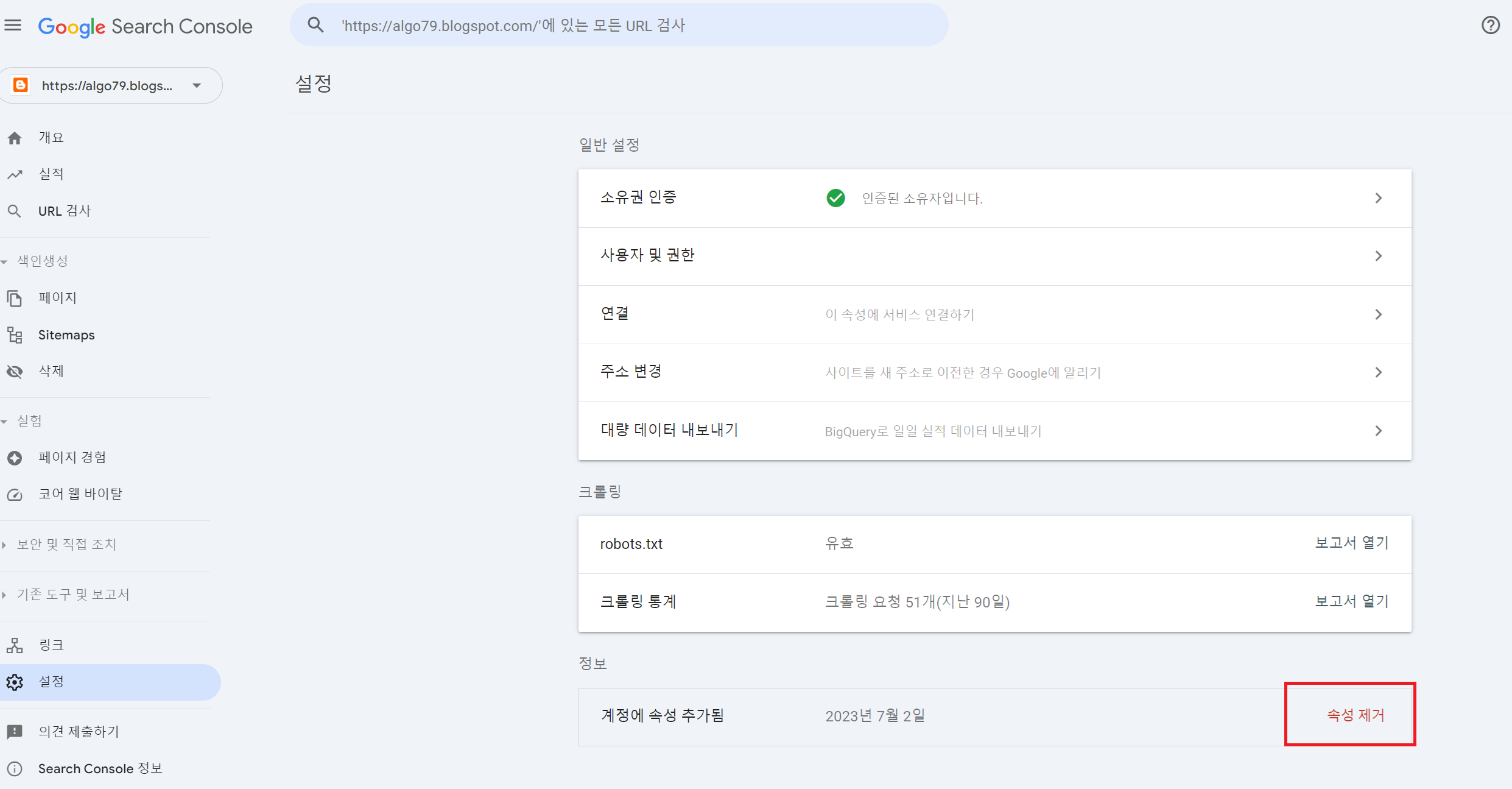The width and height of the screenshot is (1512, 789).
Task: Open robots.txt 보고서 열기 link
Action: point(1351,543)
